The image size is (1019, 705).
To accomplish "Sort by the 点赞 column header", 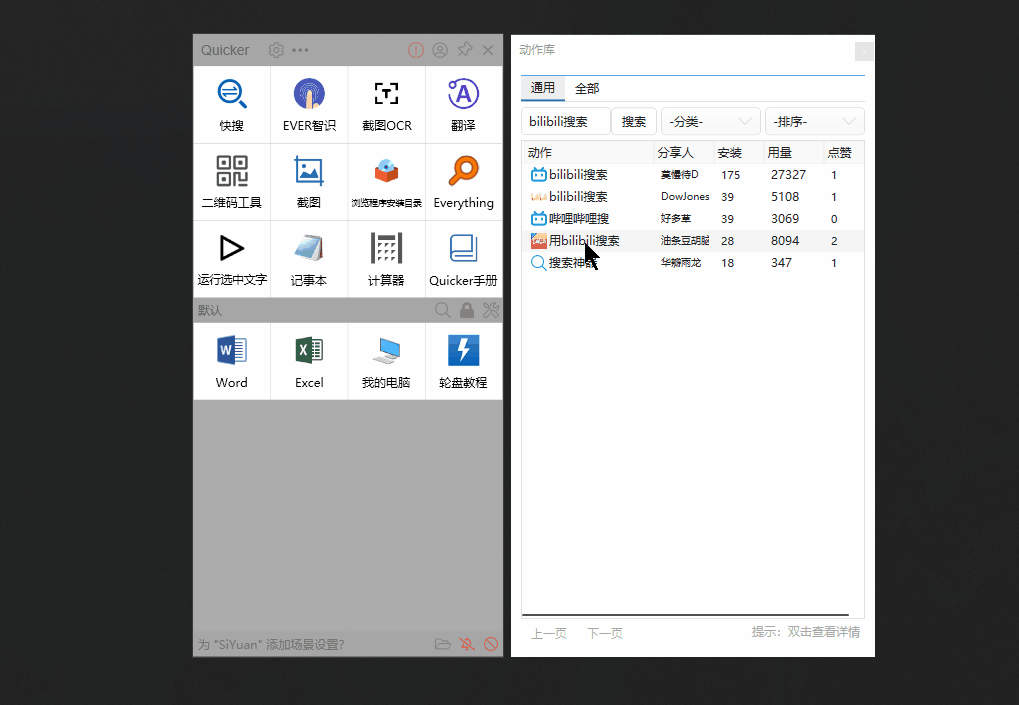I will point(844,153).
